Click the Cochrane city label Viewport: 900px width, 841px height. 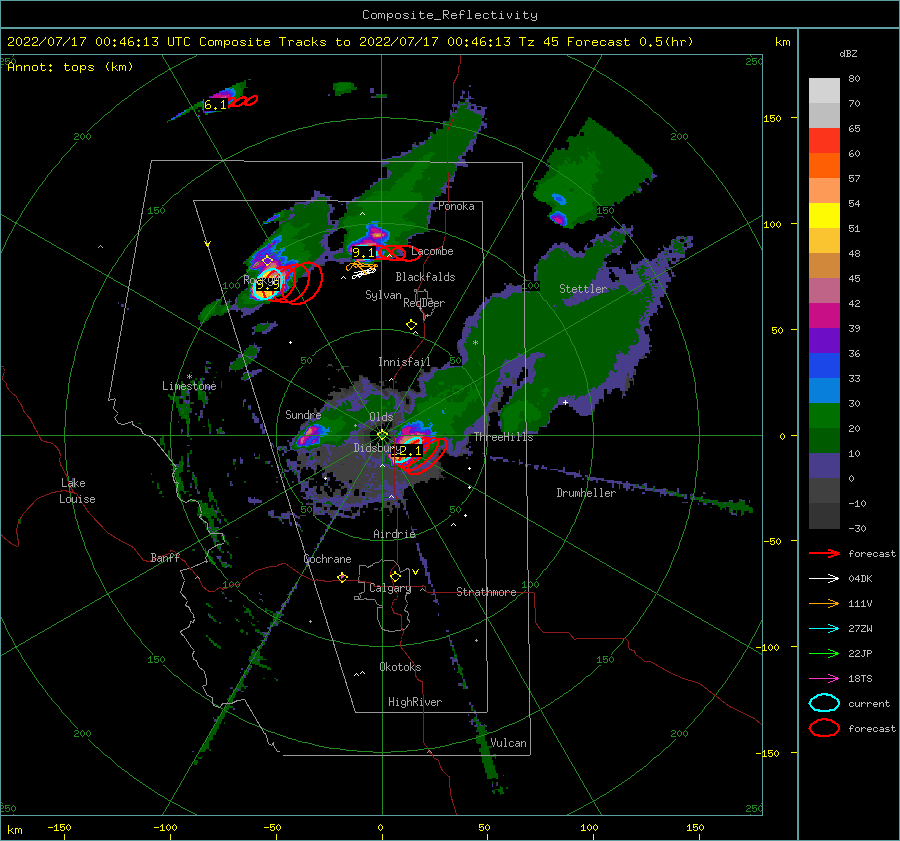[327, 559]
